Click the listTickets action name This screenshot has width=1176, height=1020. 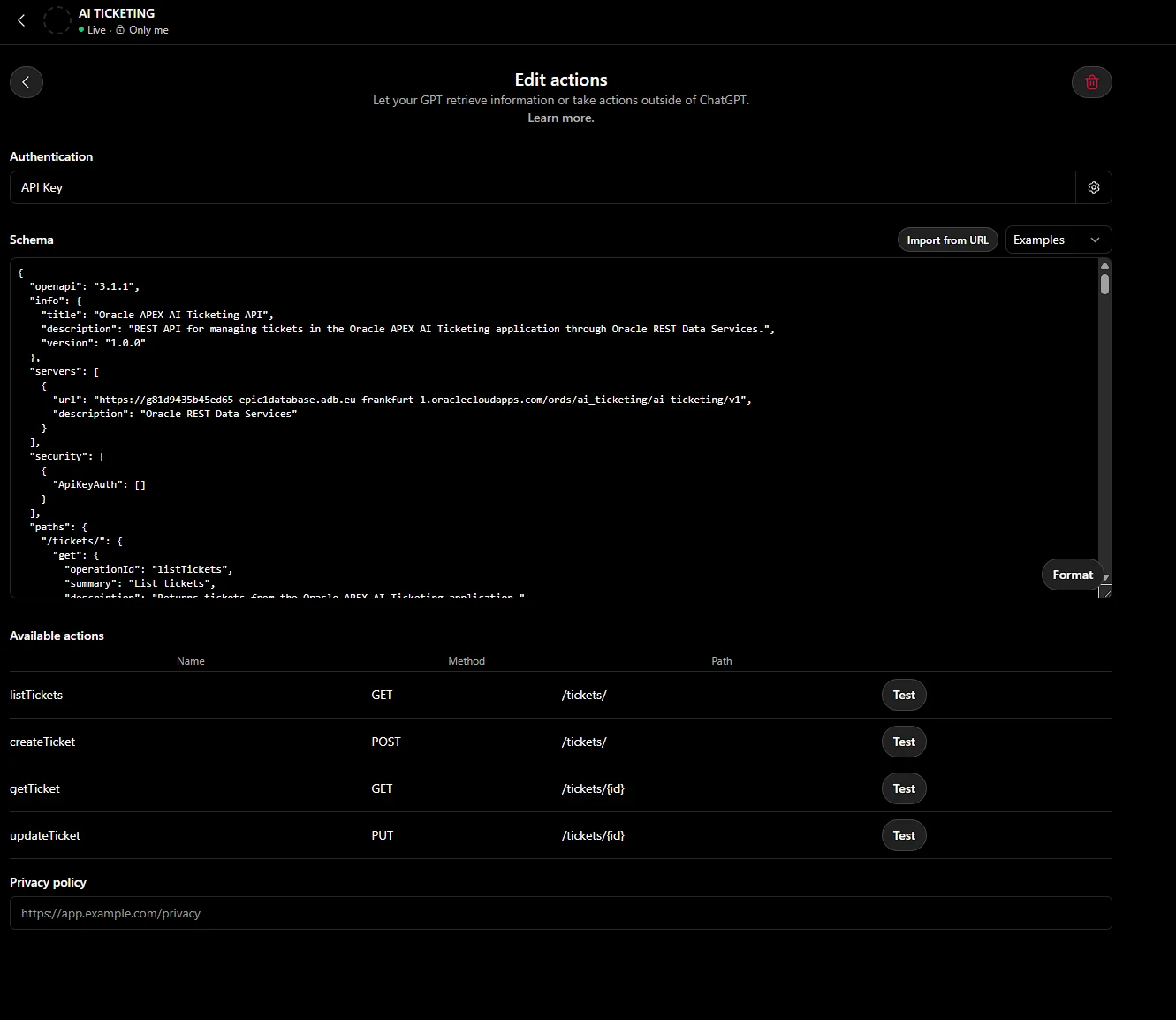36,695
